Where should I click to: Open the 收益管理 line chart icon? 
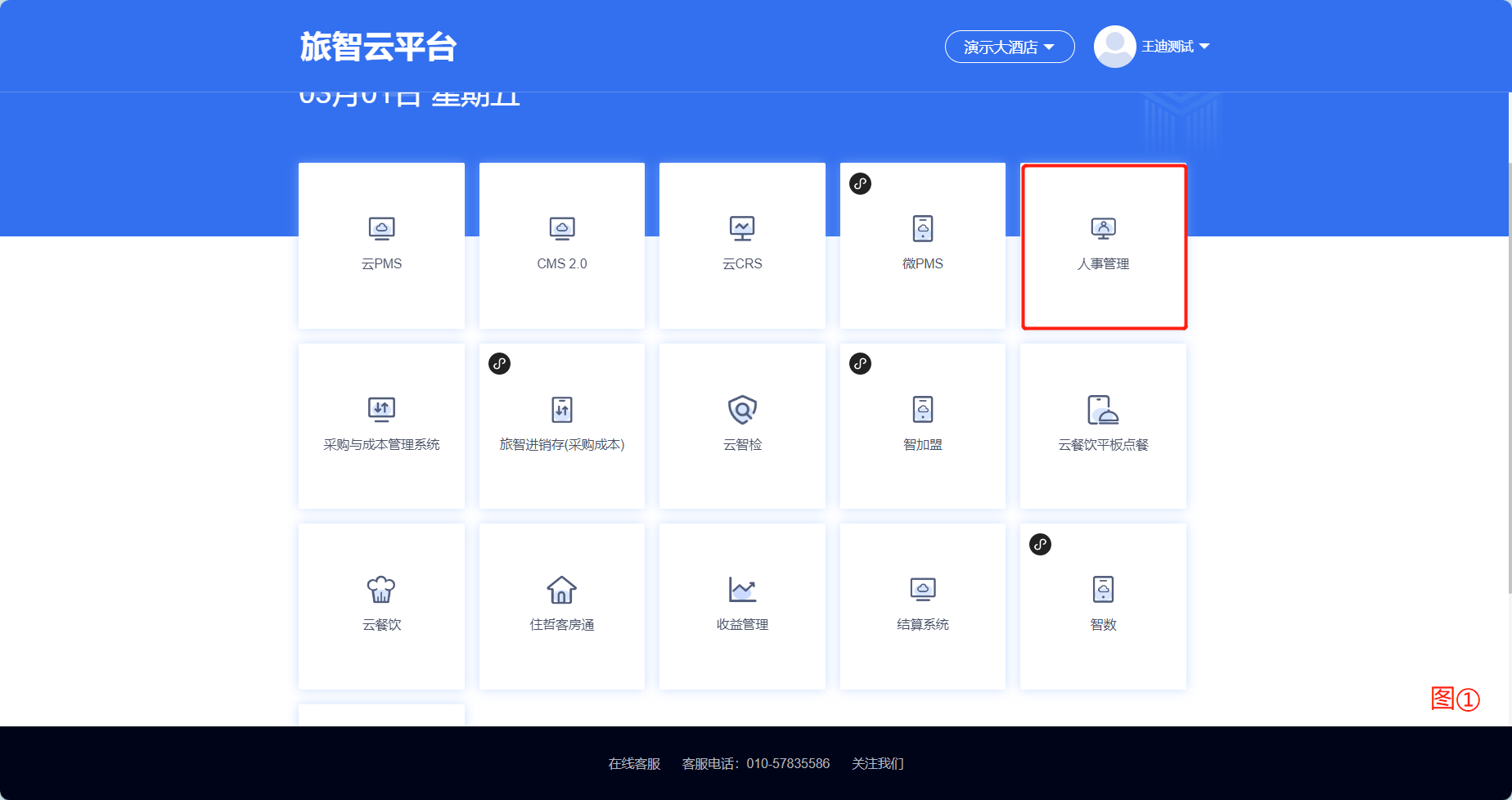pos(742,589)
